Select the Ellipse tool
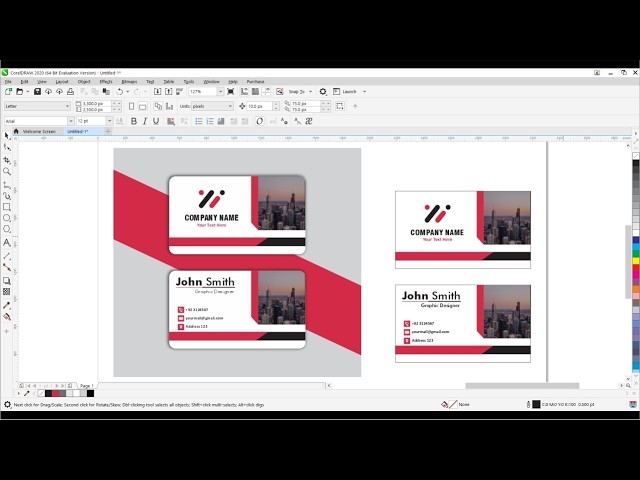 [x=7, y=218]
